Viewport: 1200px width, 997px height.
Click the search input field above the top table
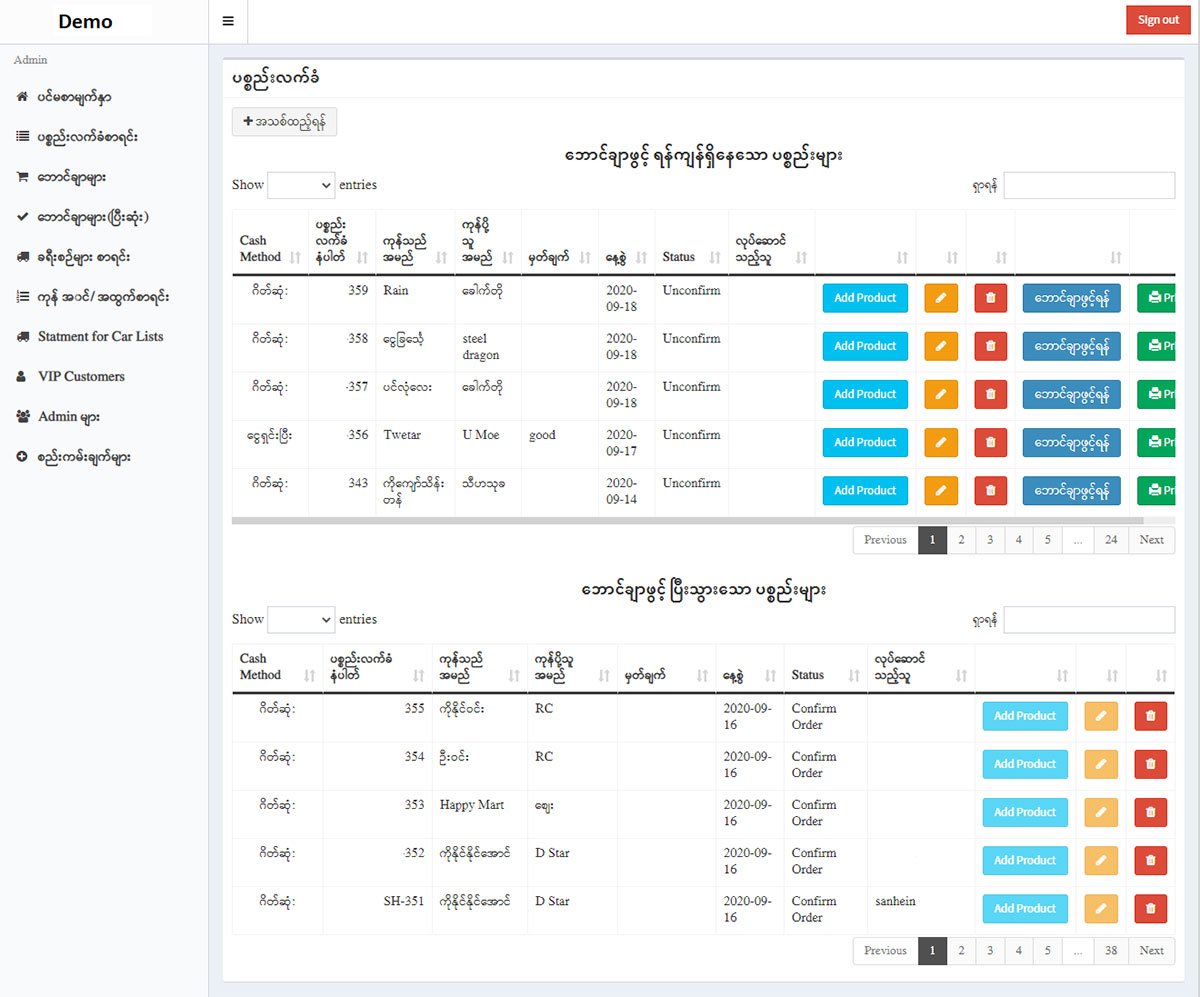click(1089, 185)
